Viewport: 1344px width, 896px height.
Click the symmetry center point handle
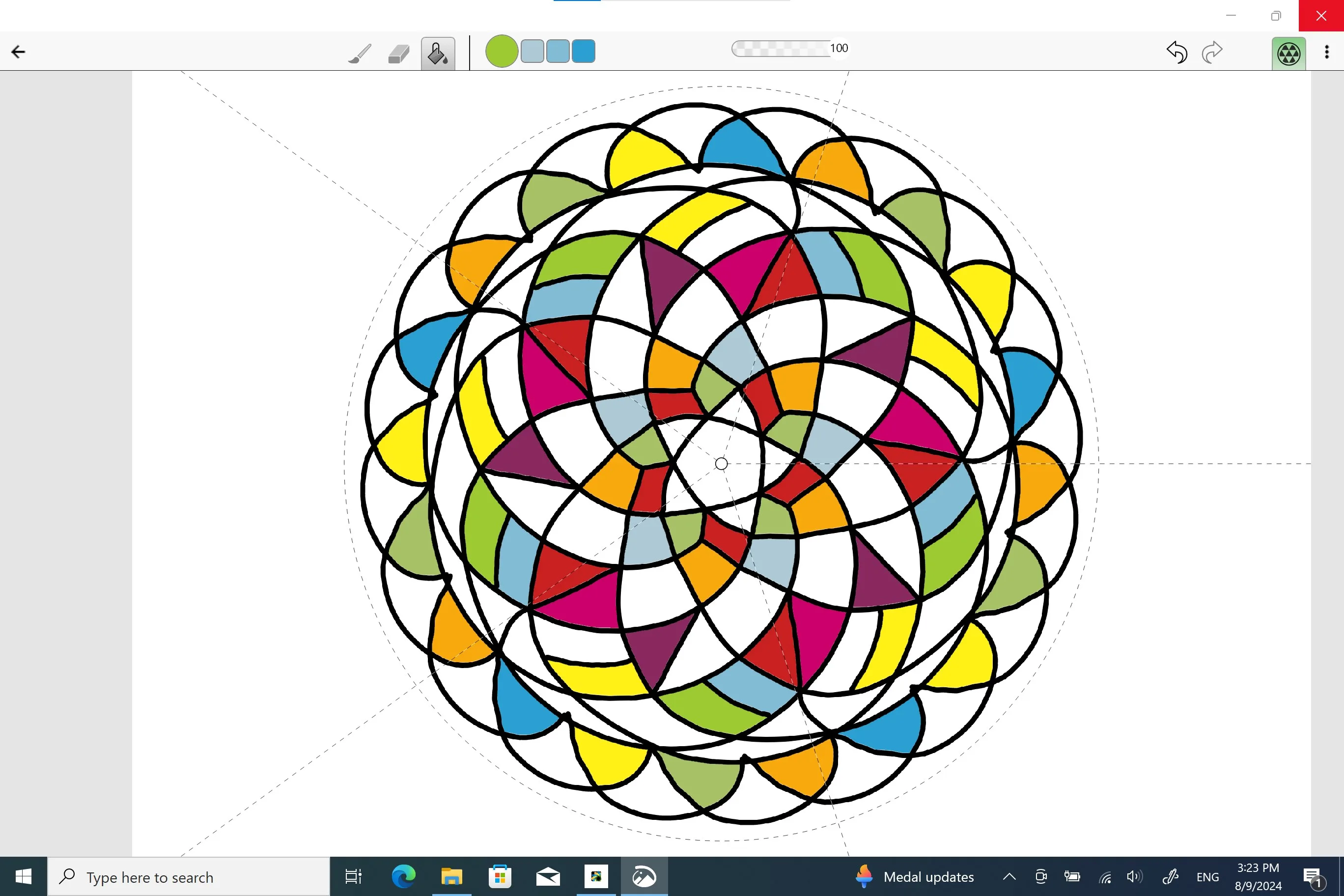tap(721, 464)
